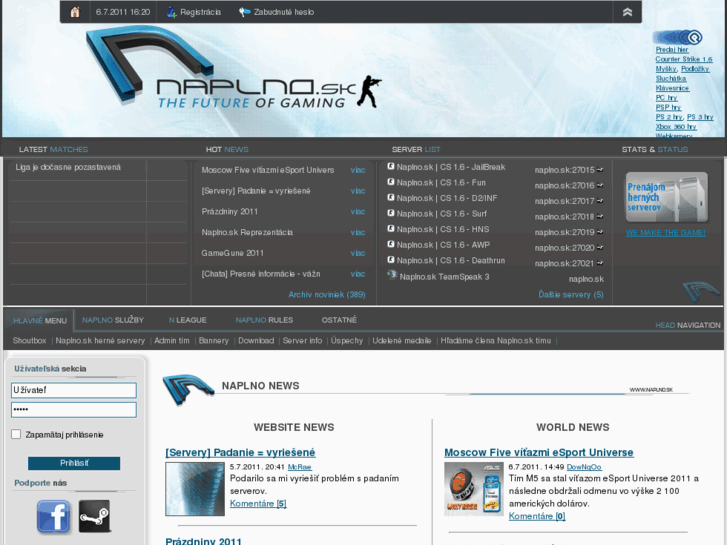Click author link DowNgOo

point(584,467)
